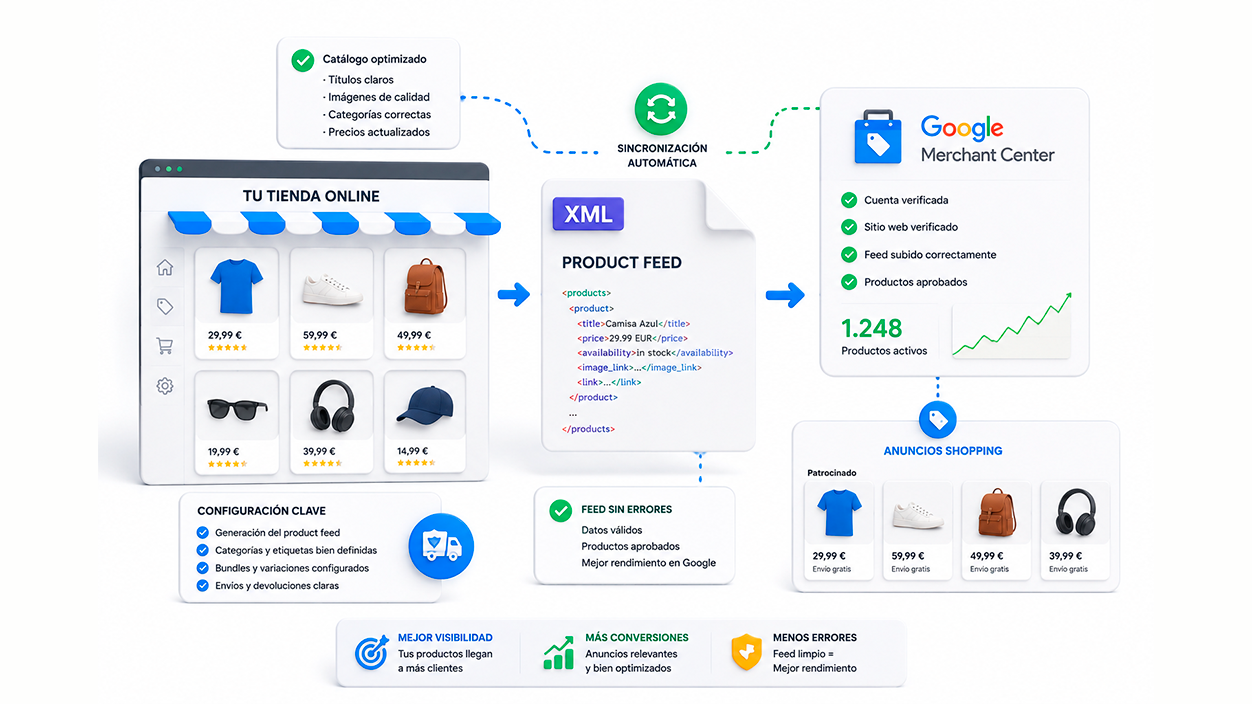Click the 1.248 Productos activos count

click(872, 328)
